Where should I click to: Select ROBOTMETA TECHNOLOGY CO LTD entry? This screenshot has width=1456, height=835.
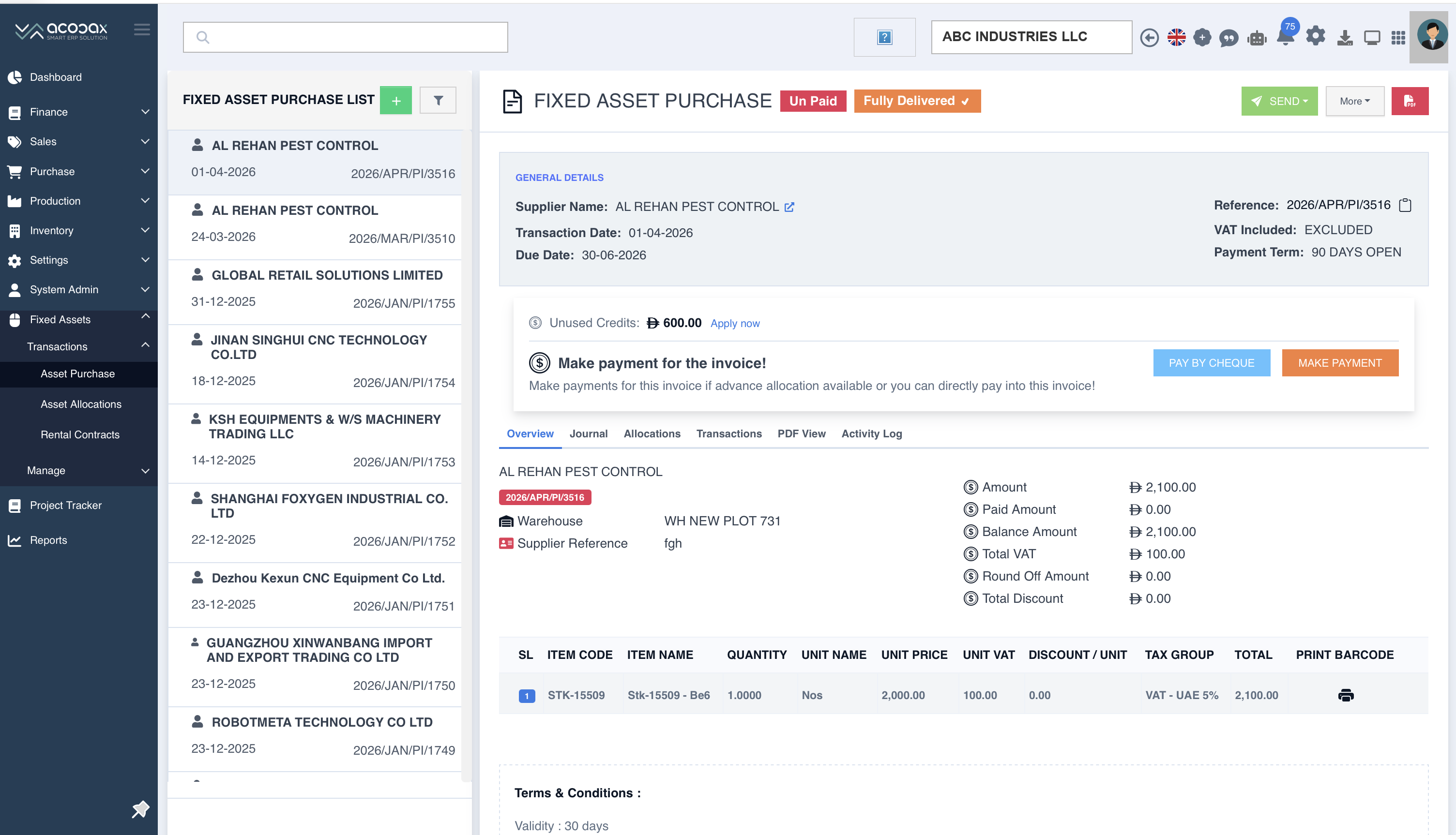(x=314, y=740)
